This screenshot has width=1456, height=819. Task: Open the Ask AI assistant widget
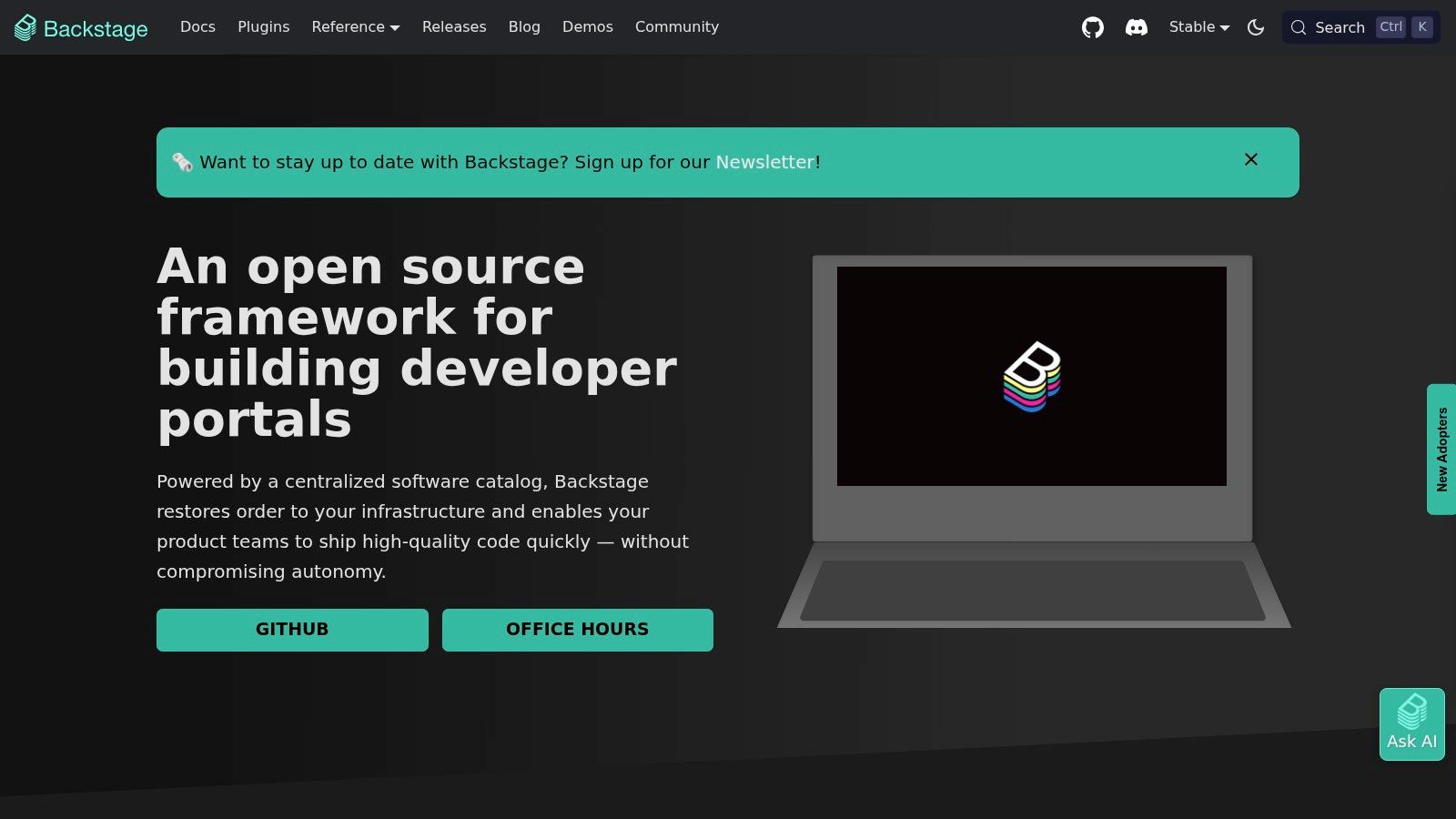pyautogui.click(x=1411, y=724)
